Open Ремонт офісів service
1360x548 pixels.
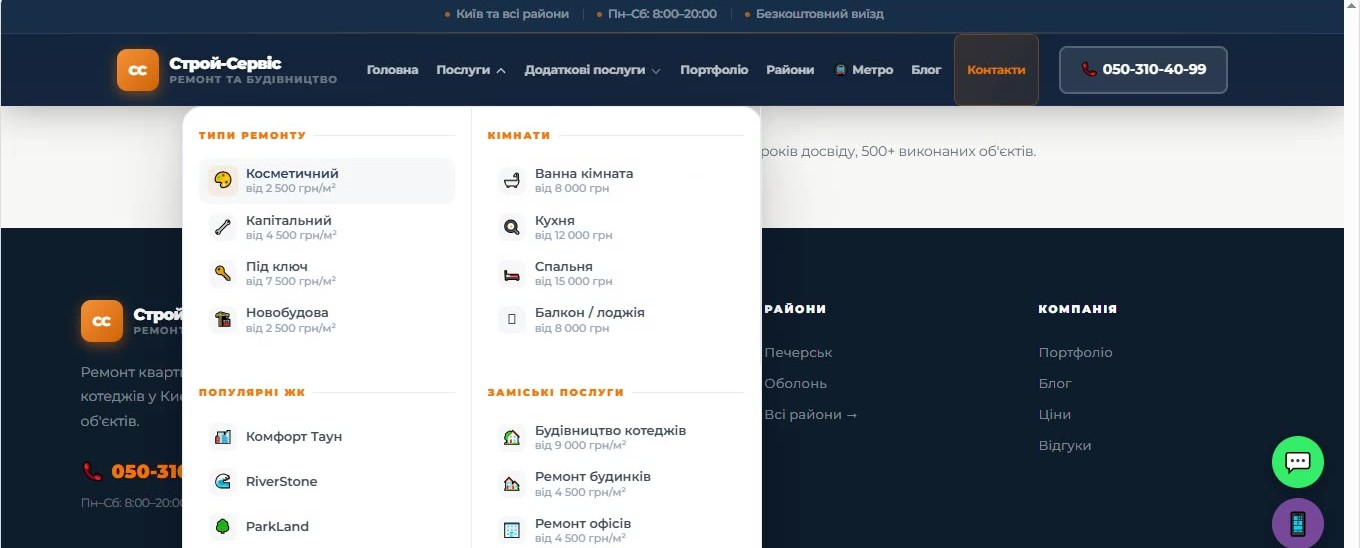616,530
